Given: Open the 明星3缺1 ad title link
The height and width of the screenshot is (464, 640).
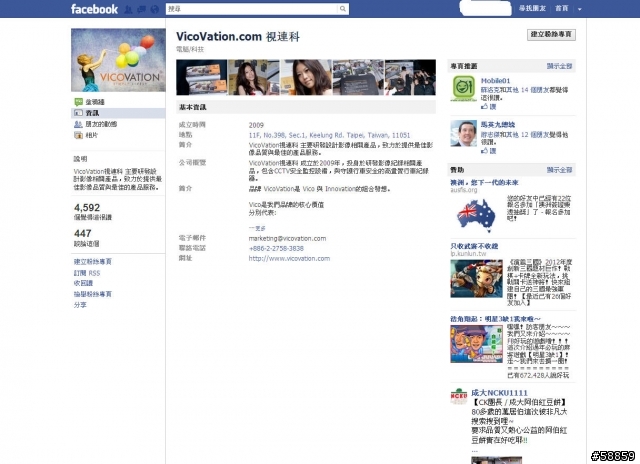Looking at the screenshot, I should click(x=496, y=319).
